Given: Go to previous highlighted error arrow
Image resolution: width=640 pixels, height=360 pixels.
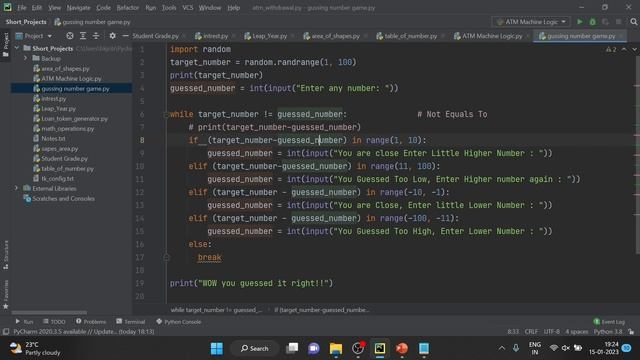Looking at the screenshot, I should [624, 49].
